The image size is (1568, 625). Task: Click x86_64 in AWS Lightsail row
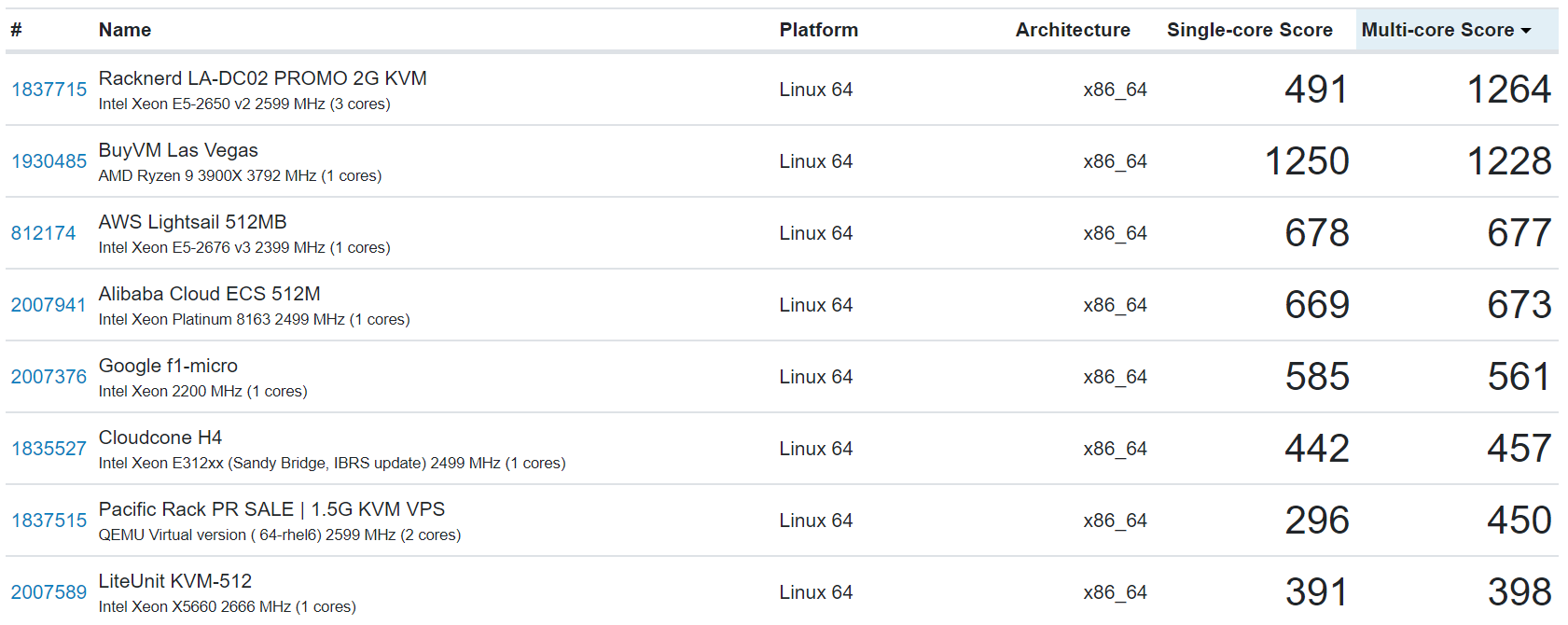point(1115,233)
